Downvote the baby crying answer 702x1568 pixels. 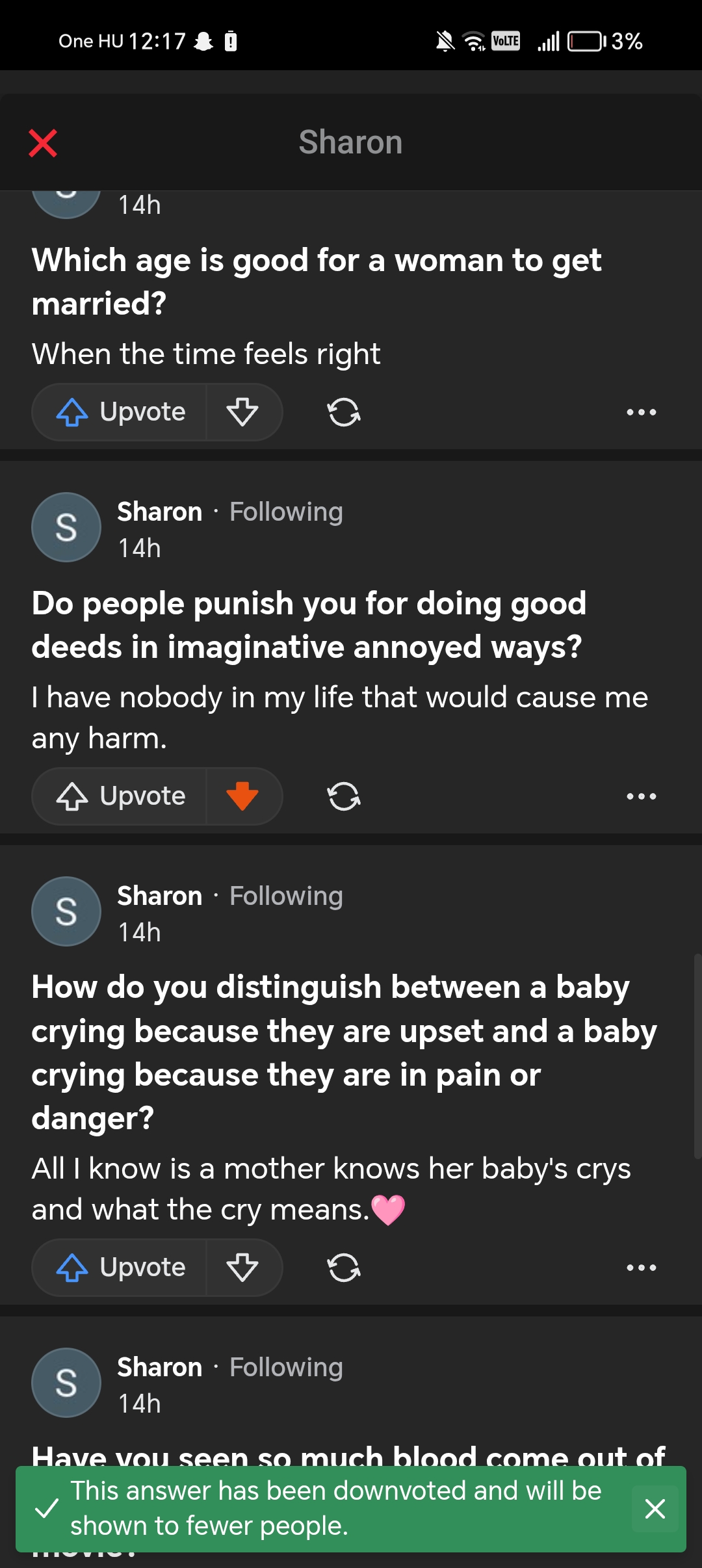pyautogui.click(x=243, y=1268)
